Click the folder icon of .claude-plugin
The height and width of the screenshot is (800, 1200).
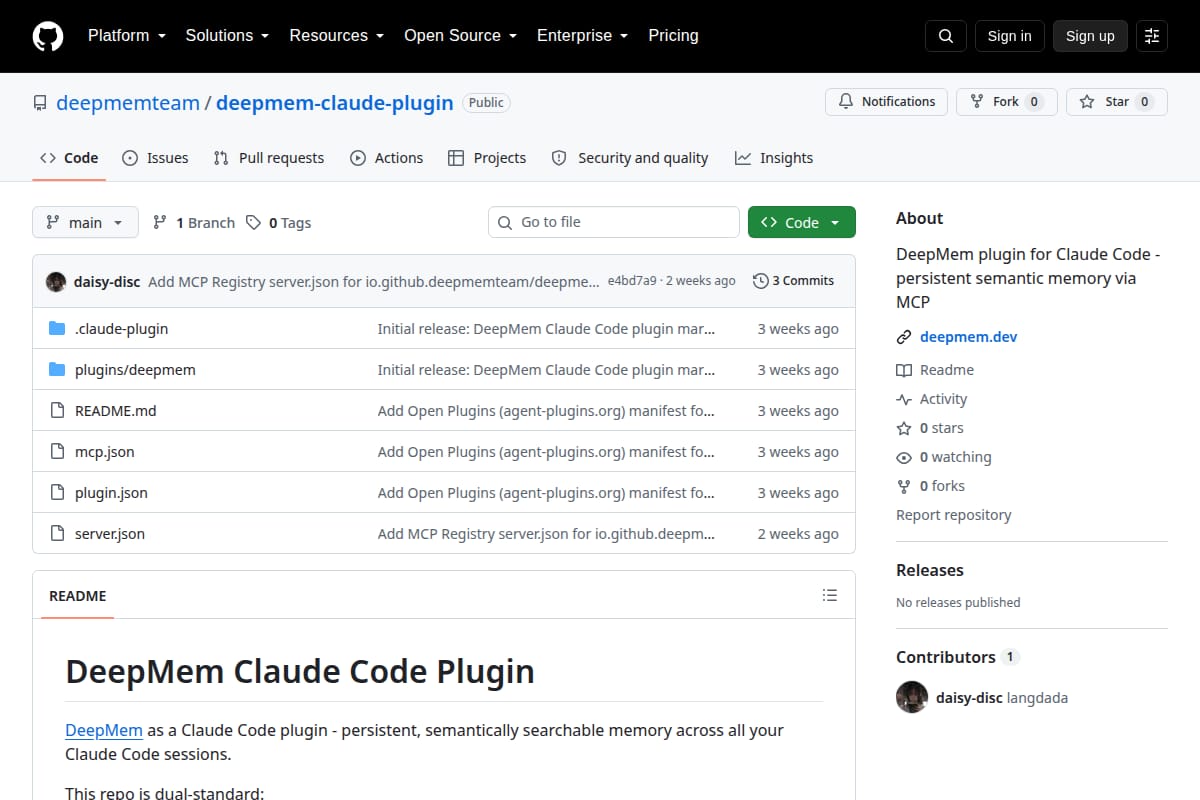click(57, 329)
